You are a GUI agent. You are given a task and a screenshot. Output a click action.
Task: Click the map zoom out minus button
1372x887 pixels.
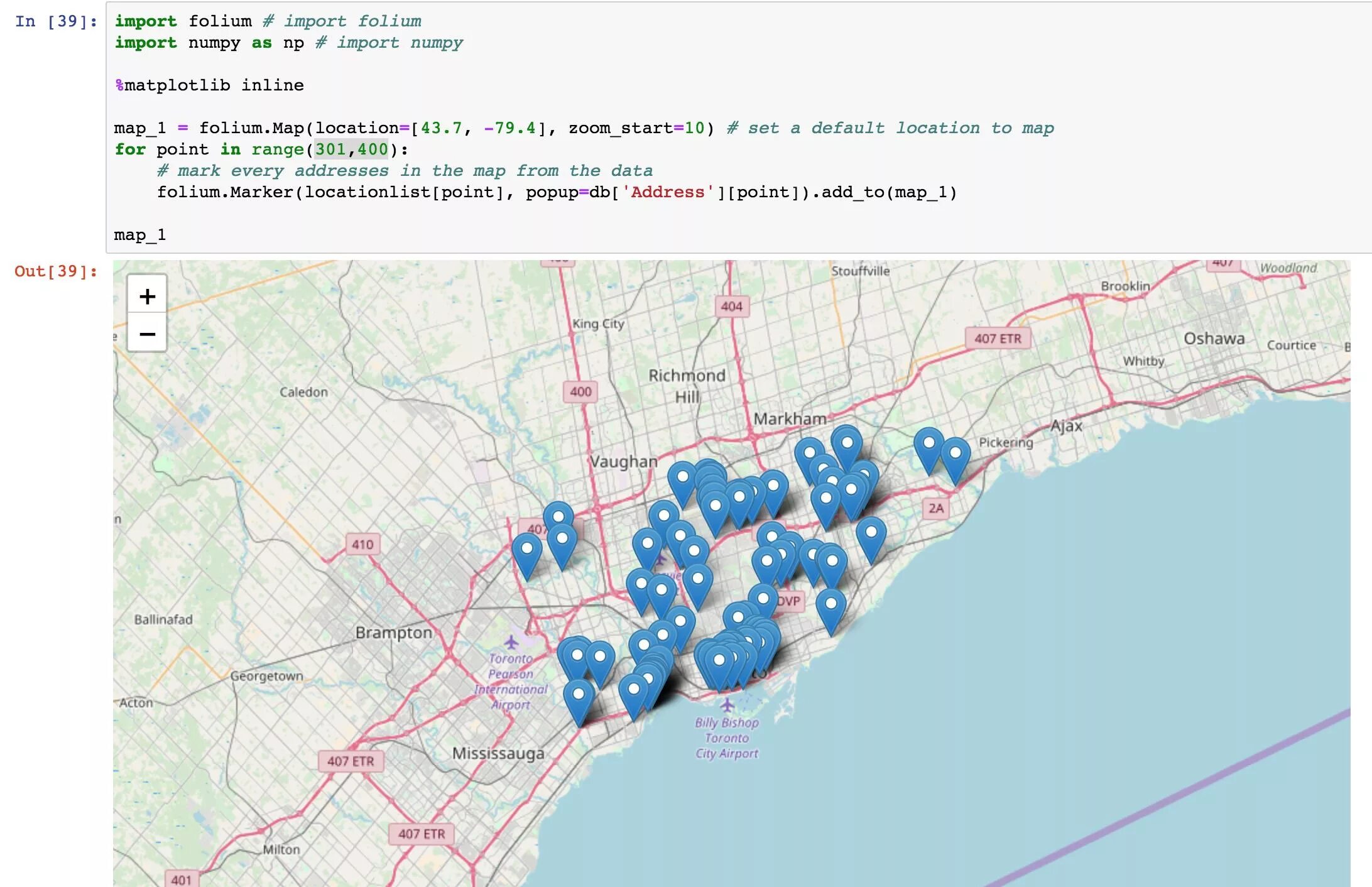(x=147, y=334)
